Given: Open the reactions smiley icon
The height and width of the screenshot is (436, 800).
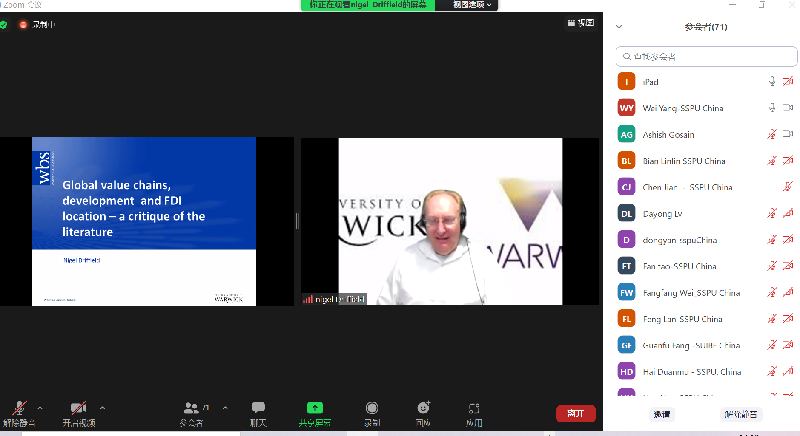Looking at the screenshot, I should coord(423,407).
